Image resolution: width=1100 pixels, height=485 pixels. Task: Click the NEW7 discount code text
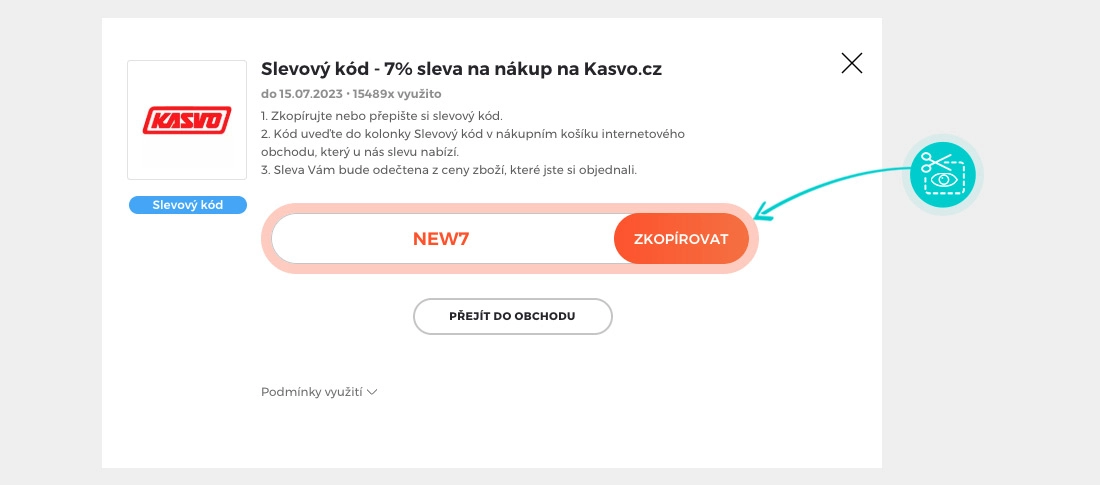(x=441, y=239)
